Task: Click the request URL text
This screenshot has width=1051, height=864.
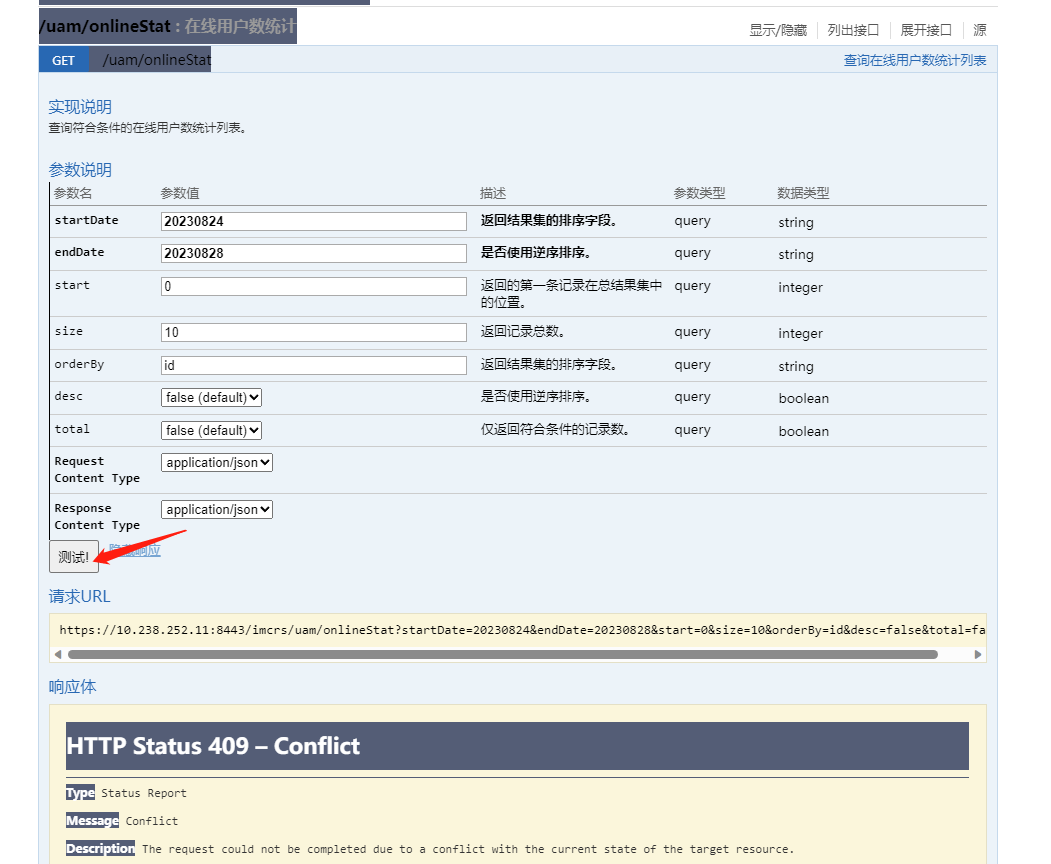Action: pos(522,630)
